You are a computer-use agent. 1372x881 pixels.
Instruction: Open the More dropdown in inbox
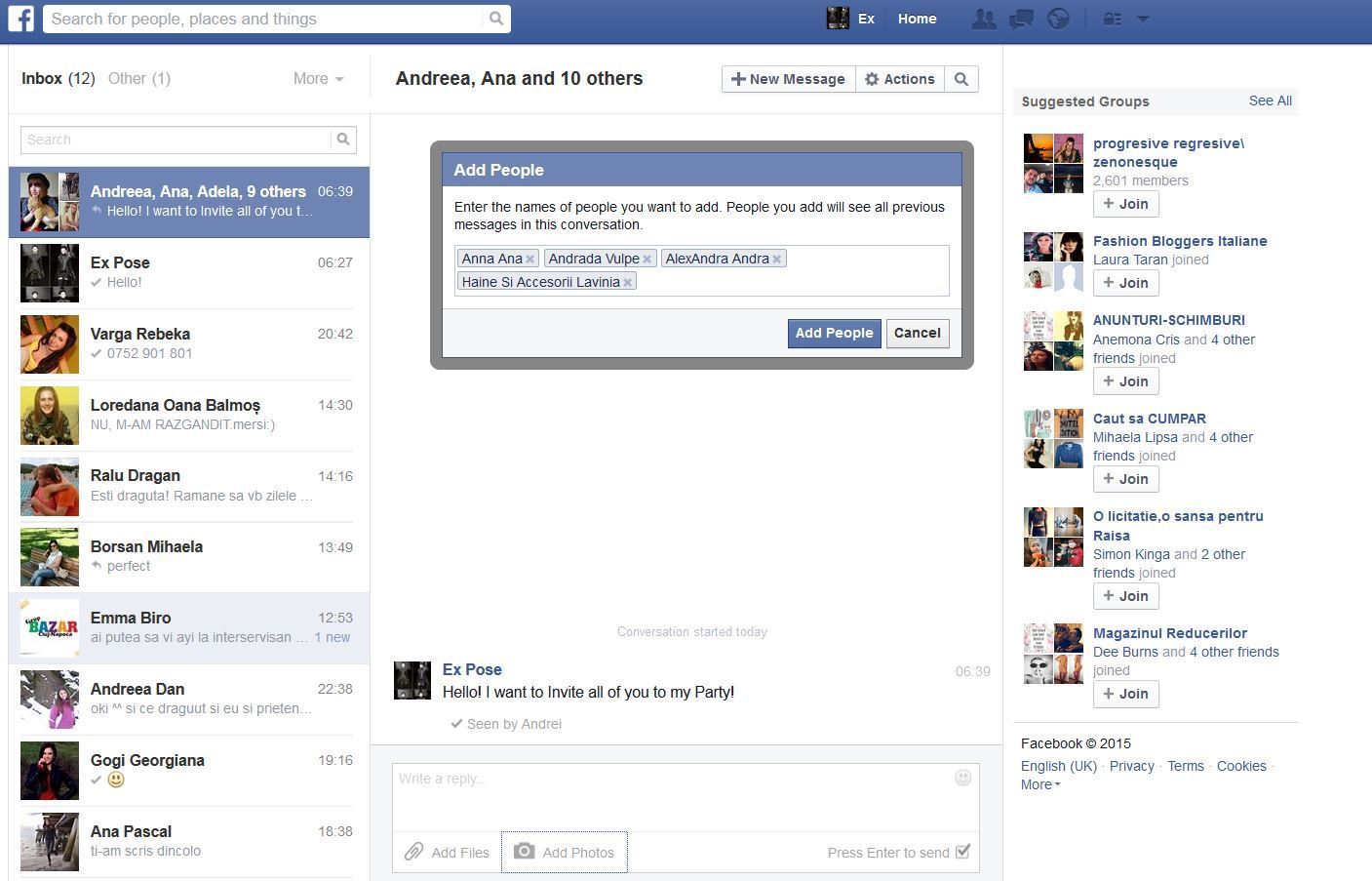[318, 79]
